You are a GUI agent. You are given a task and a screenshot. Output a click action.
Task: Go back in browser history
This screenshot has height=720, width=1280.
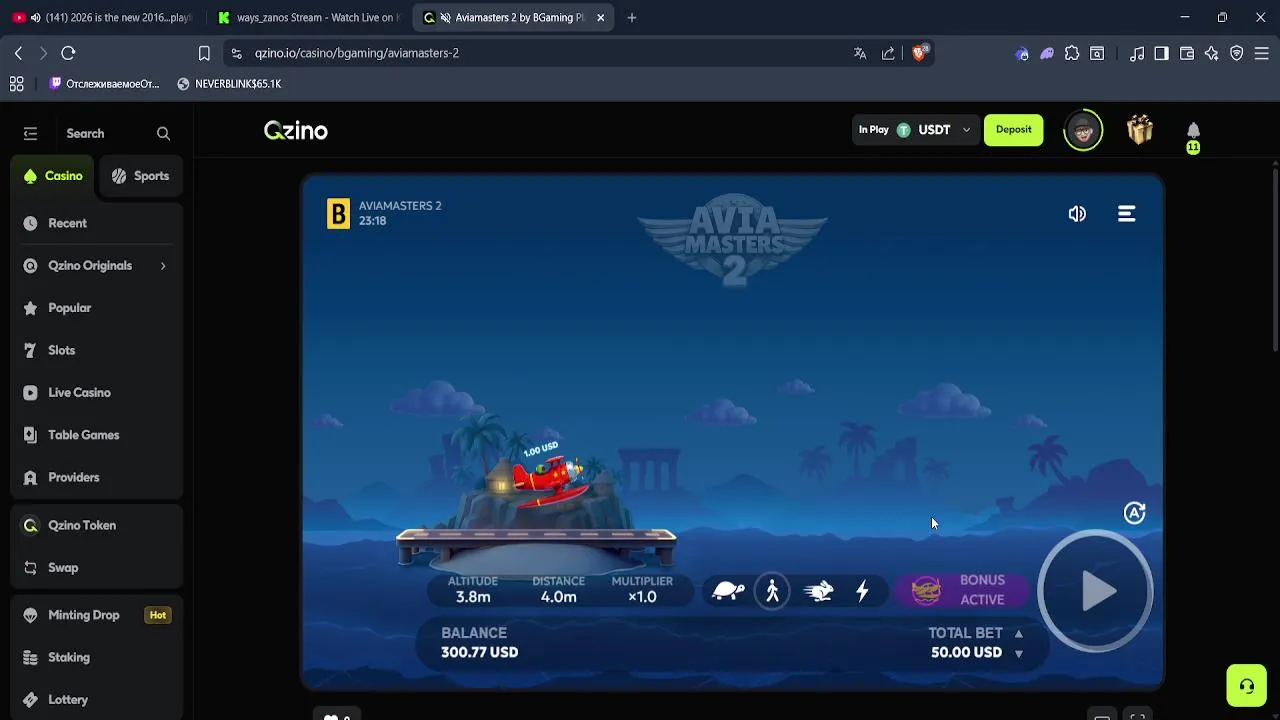point(18,53)
